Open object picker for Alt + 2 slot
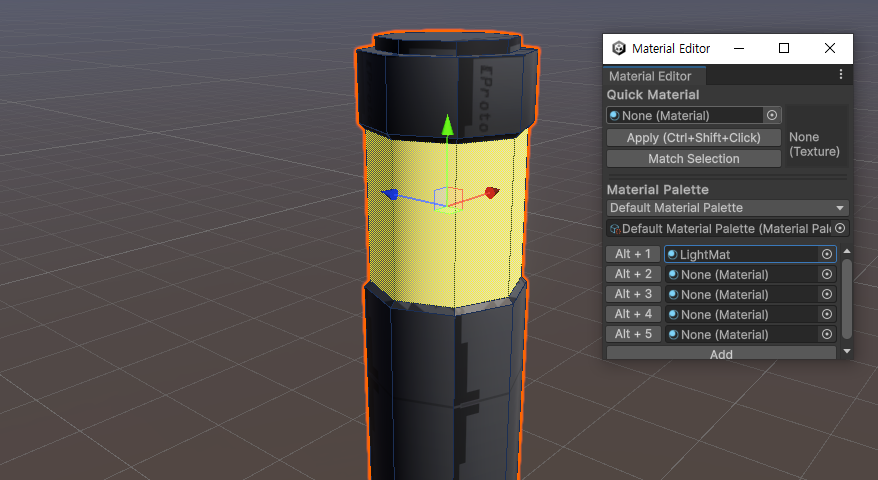Screen dimensions: 878x480 826,275
